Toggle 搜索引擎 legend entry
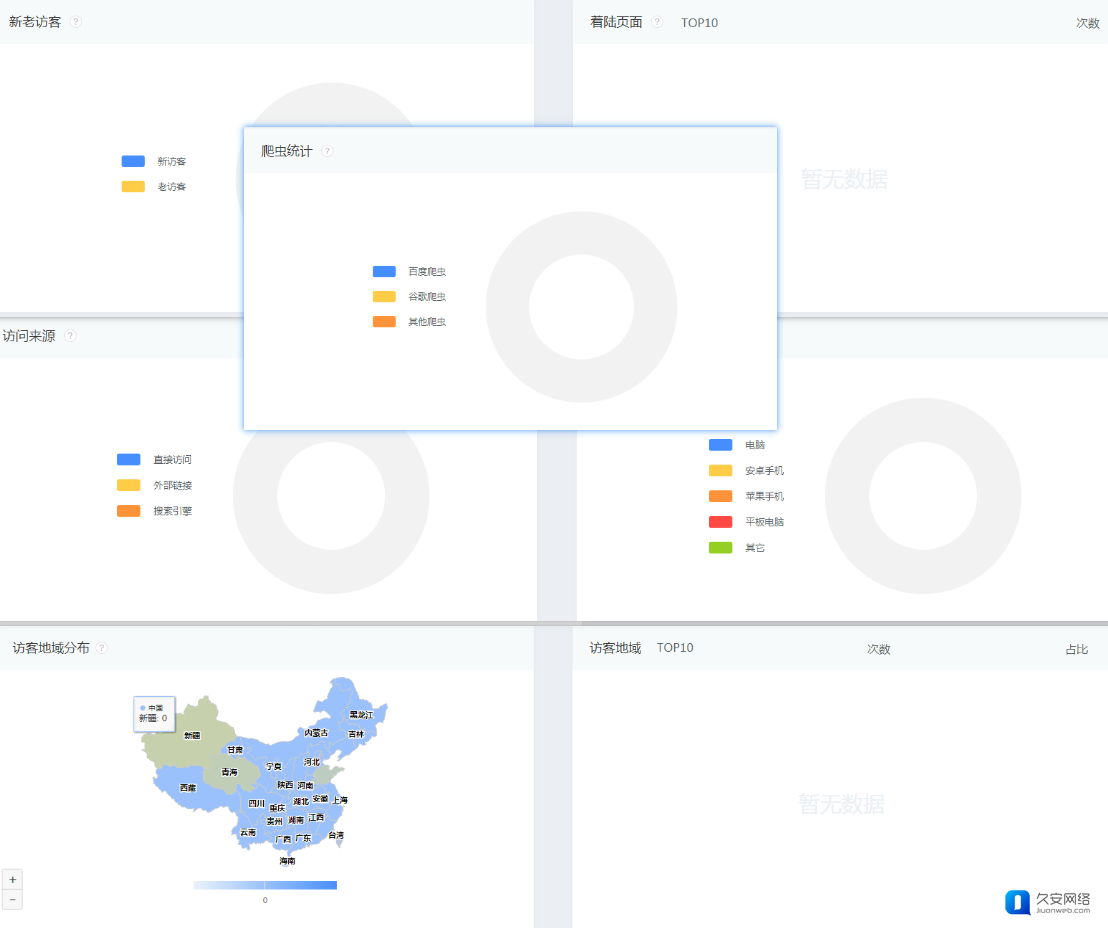Viewport: 1108px width, 928px height. click(155, 511)
